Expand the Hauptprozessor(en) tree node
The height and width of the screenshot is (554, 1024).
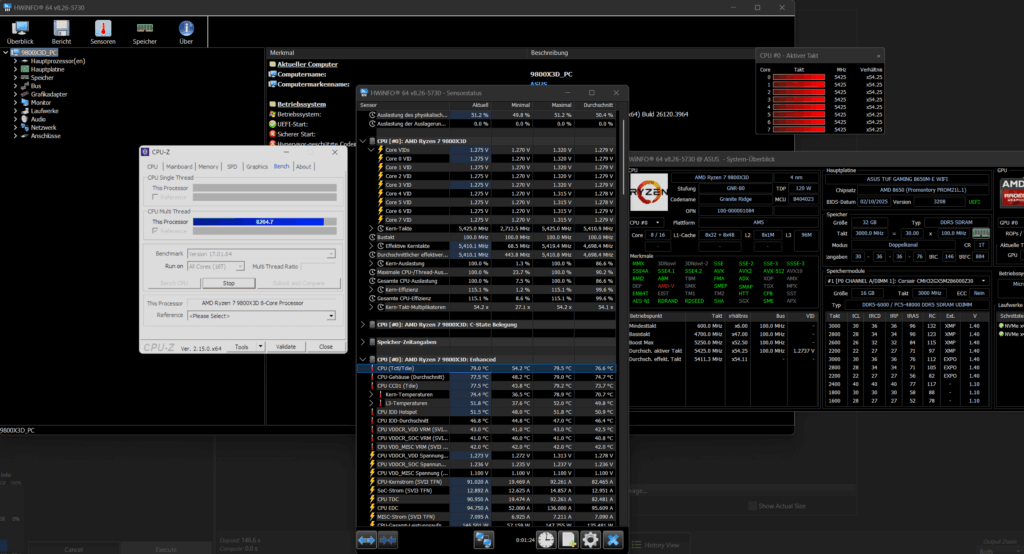[x=16, y=61]
